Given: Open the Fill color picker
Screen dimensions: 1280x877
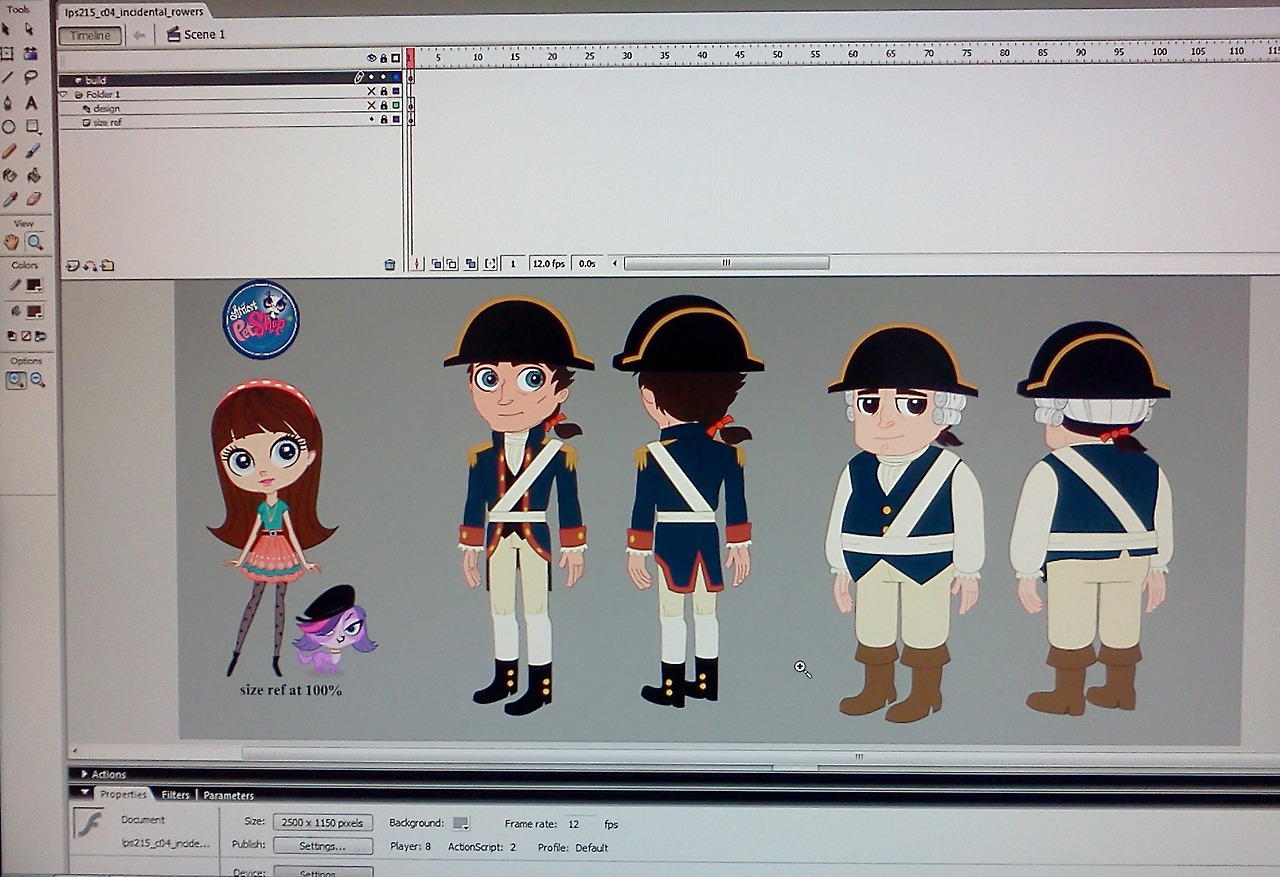Looking at the screenshot, I should click(x=34, y=311).
